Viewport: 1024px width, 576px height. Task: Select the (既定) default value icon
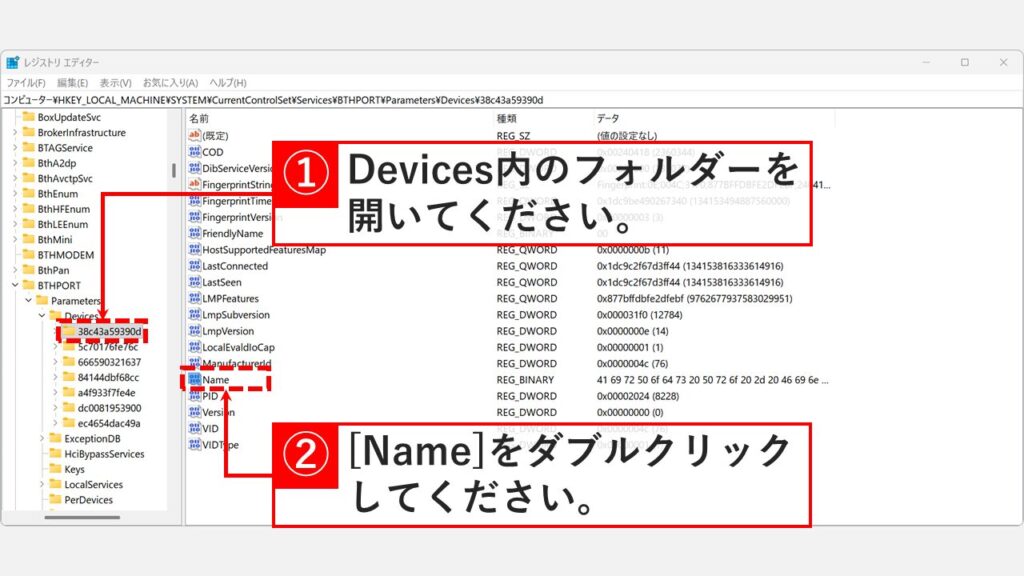(193, 135)
